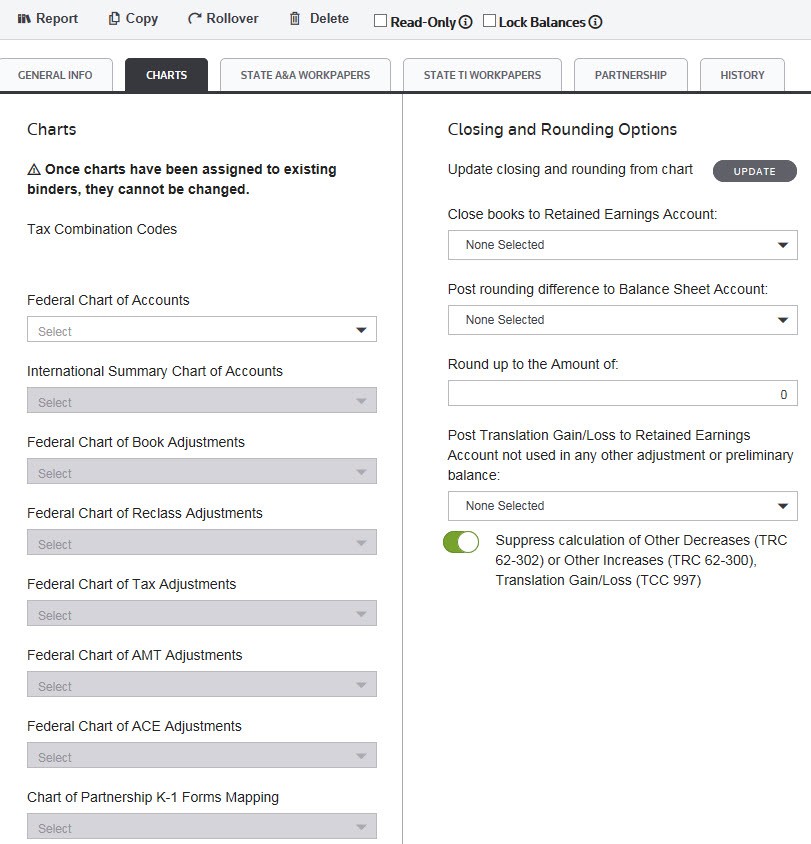811x844 pixels.
Task: Click the Round up to Amount field
Action: 622,394
